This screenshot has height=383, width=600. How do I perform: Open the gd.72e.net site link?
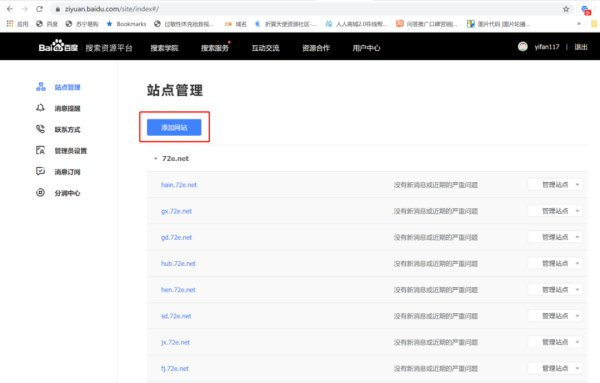click(176, 237)
